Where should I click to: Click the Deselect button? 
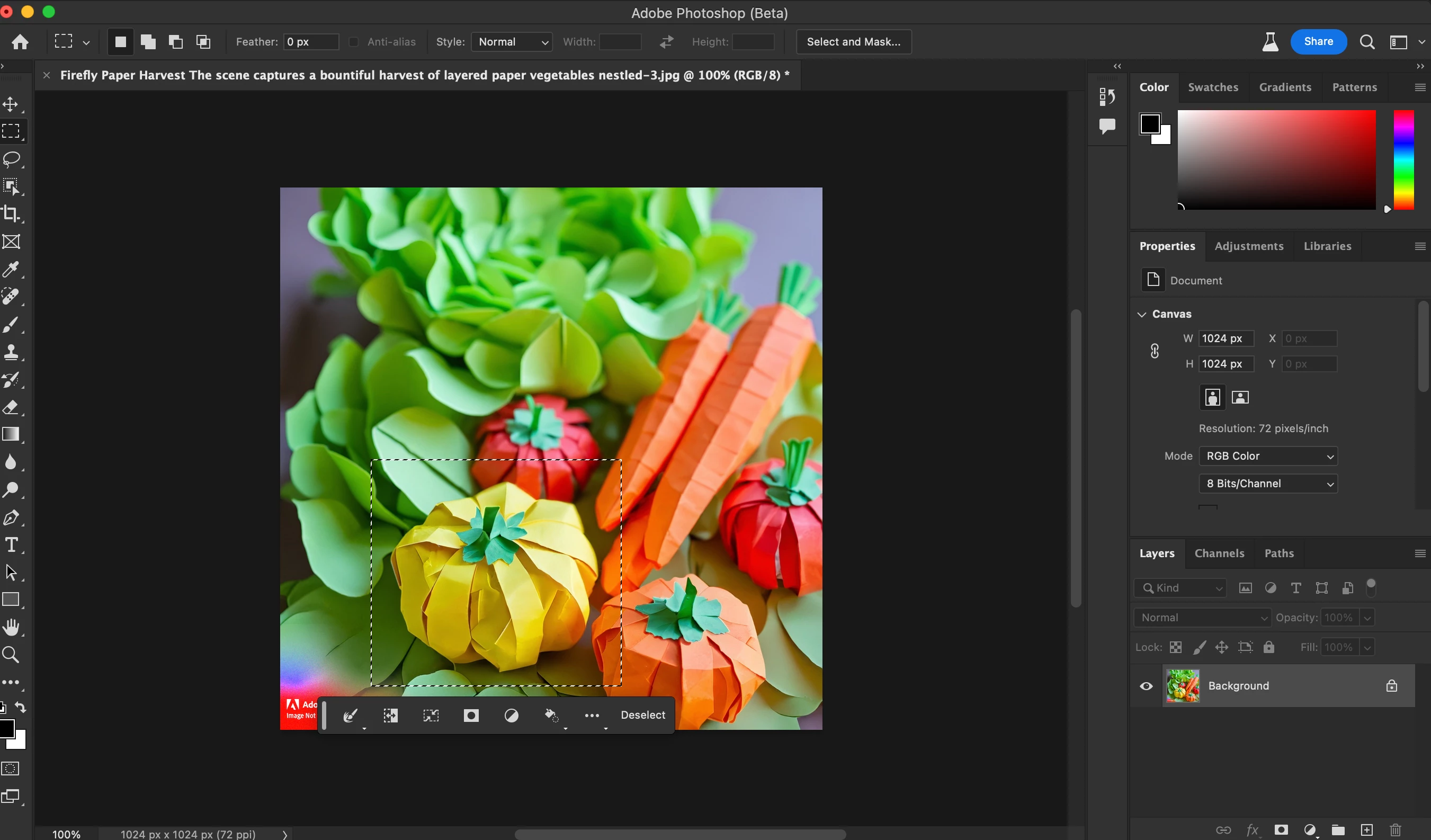pyautogui.click(x=643, y=715)
